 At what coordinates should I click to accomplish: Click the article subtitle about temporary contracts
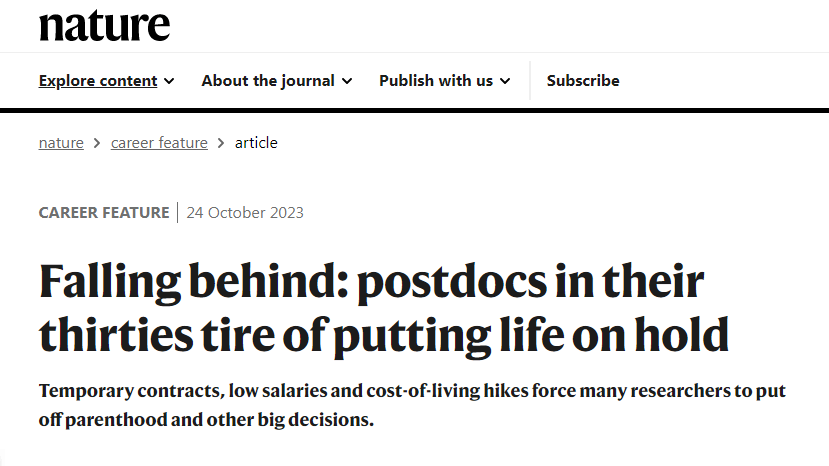coord(412,405)
